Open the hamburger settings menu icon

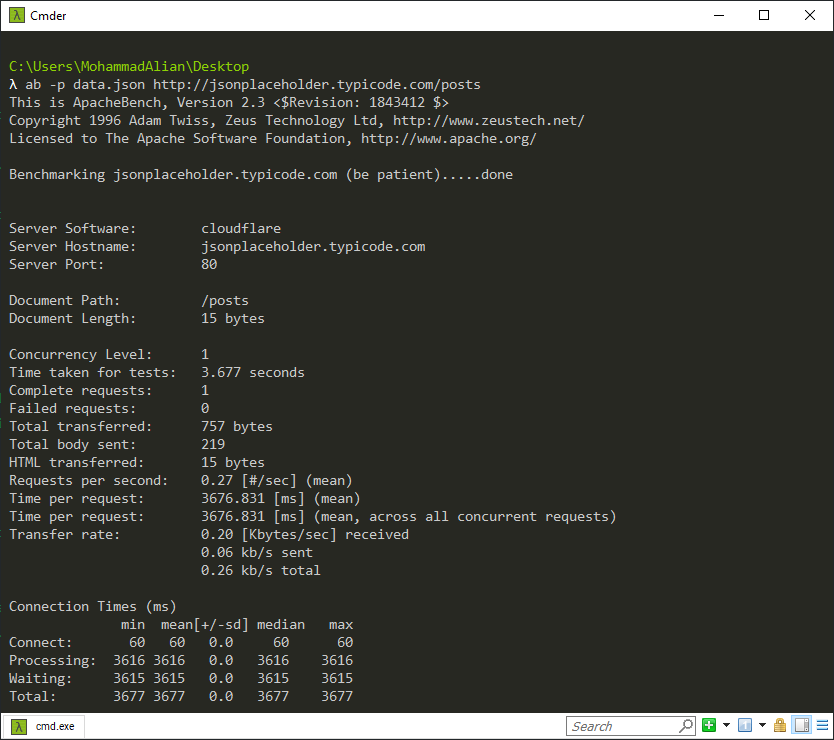click(x=821, y=726)
